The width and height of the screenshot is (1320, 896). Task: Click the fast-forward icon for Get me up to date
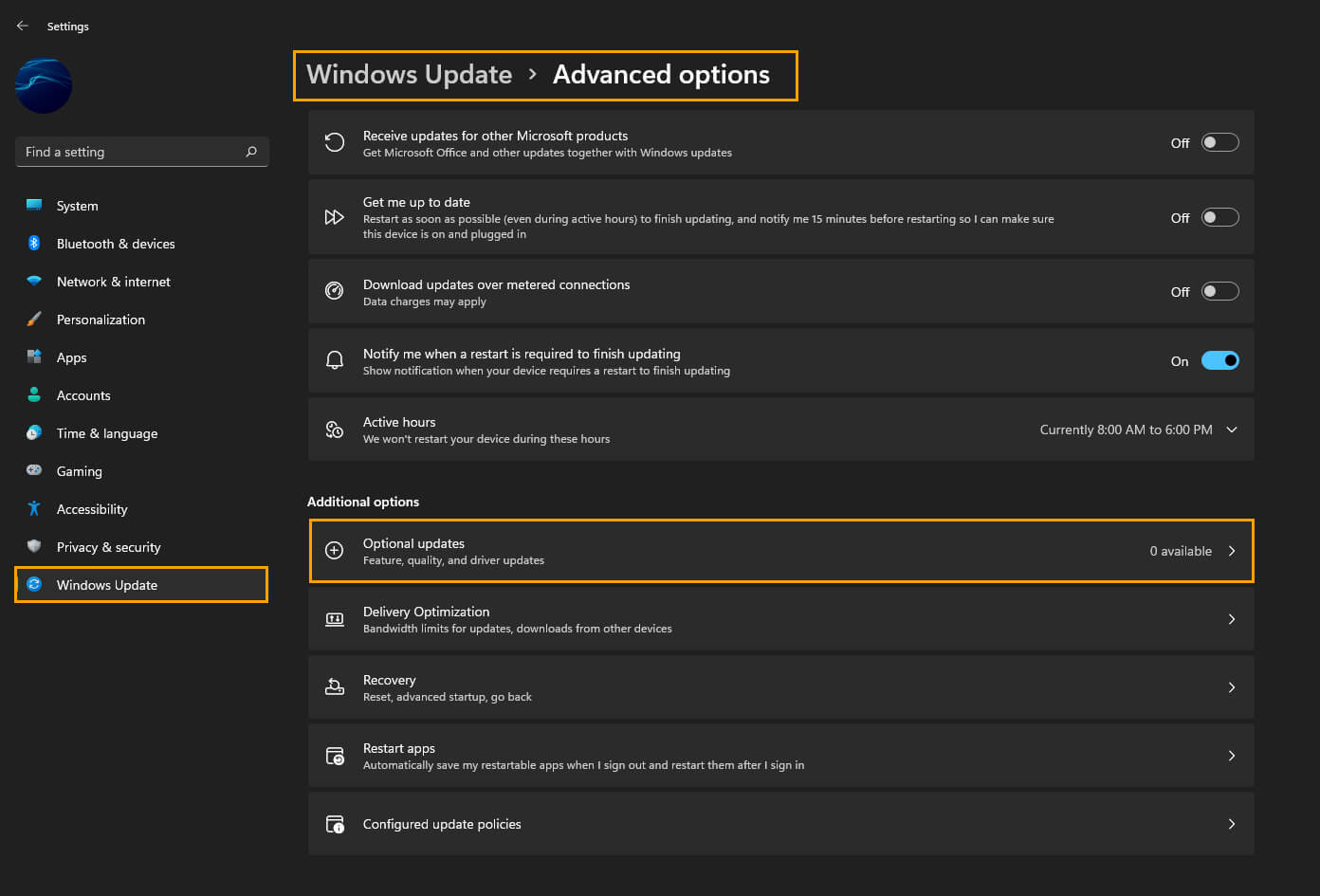pyautogui.click(x=335, y=217)
